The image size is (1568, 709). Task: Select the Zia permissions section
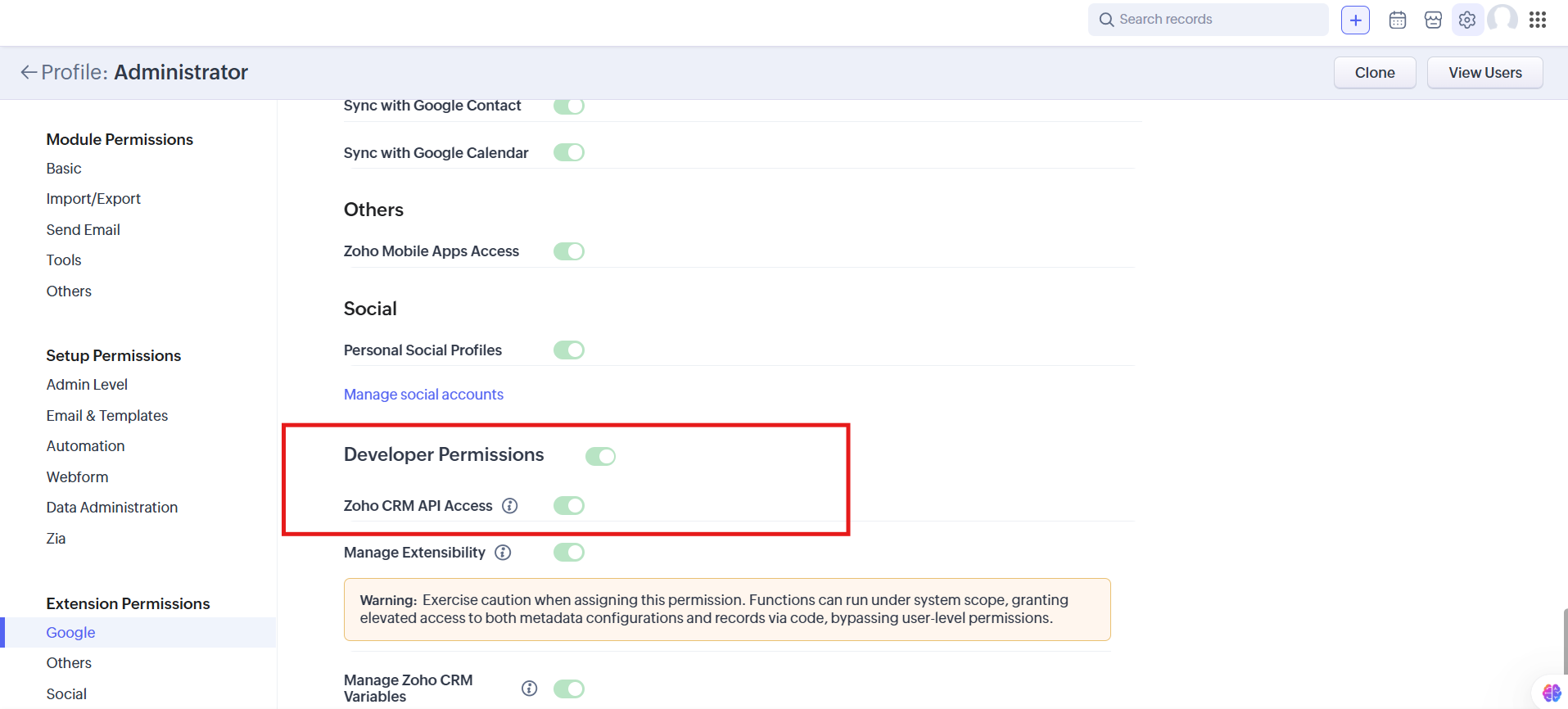click(x=56, y=538)
